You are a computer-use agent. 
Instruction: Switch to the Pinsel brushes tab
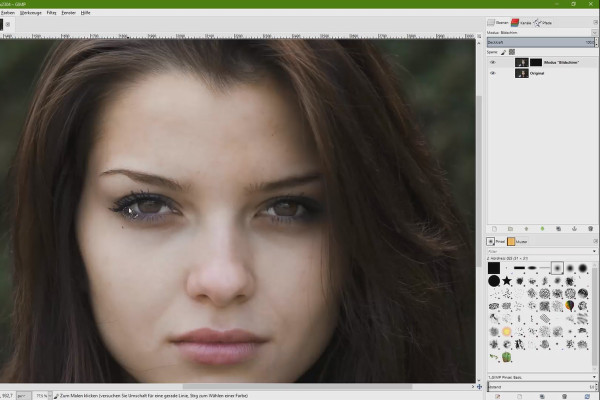tap(496, 242)
